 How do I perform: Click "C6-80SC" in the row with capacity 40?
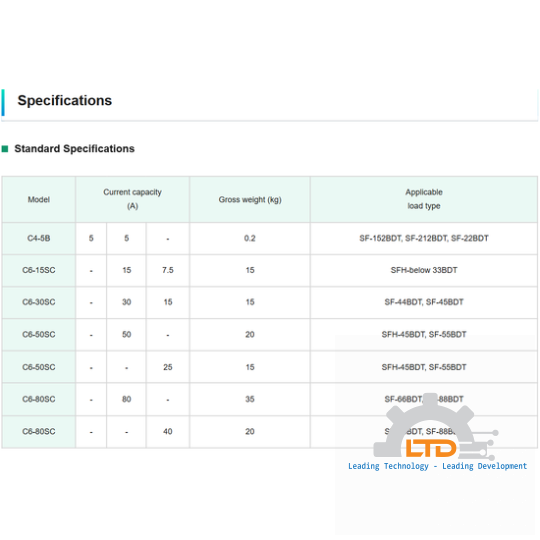pyautogui.click(x=39, y=432)
